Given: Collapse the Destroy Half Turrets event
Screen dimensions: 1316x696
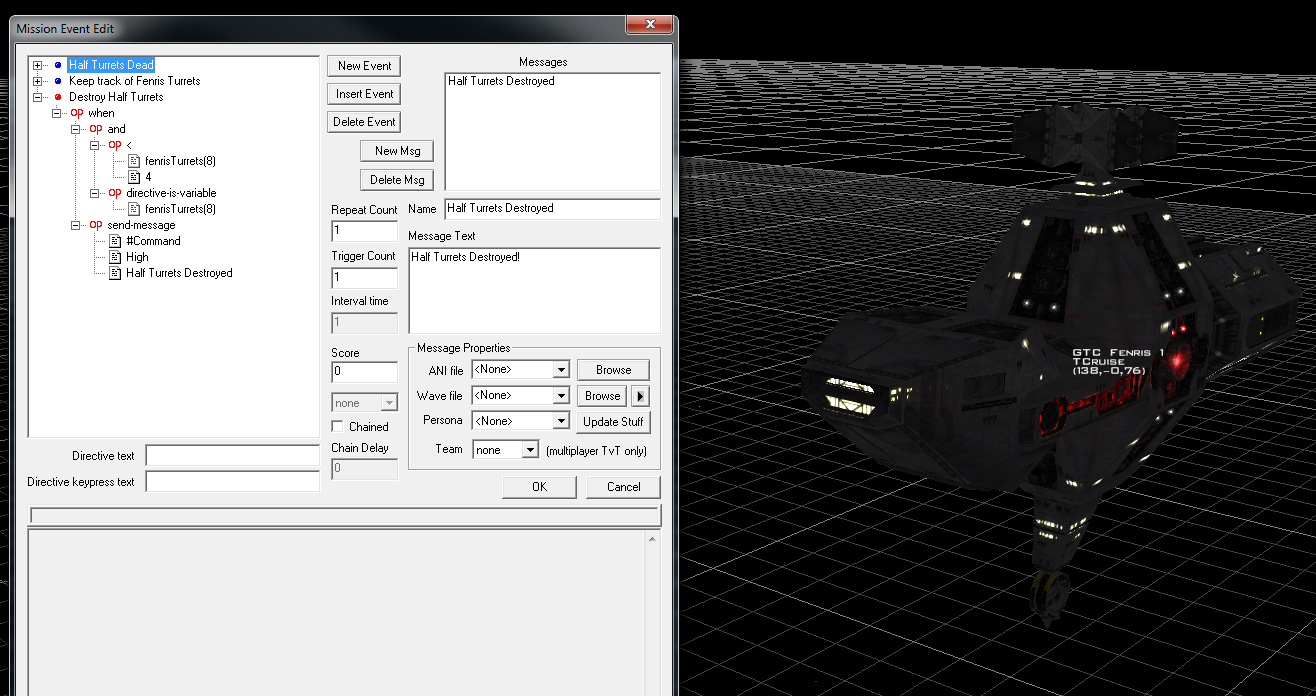Looking at the screenshot, I should pos(38,97).
